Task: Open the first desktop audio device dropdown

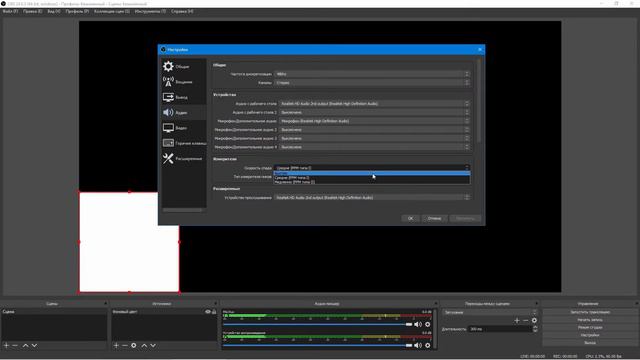Action: pyautogui.click(x=374, y=104)
